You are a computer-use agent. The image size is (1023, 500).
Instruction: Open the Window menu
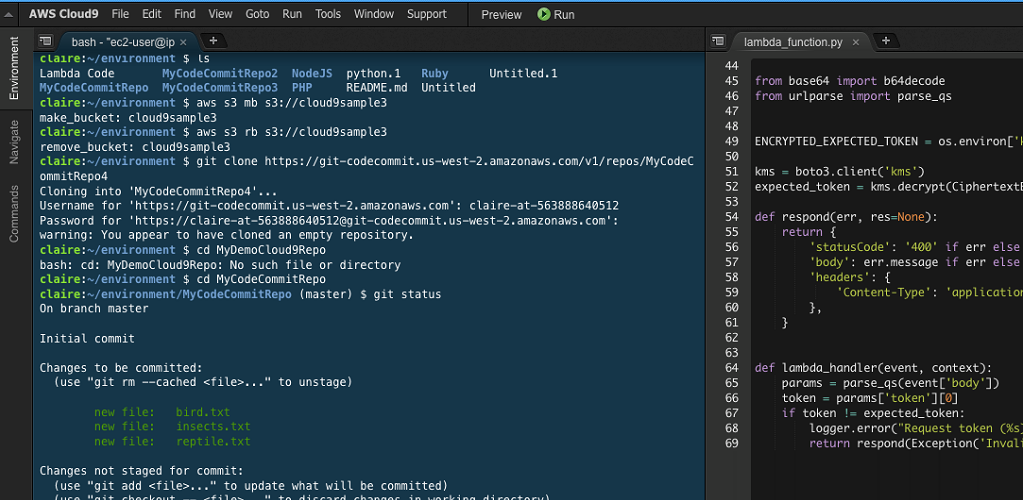point(374,14)
